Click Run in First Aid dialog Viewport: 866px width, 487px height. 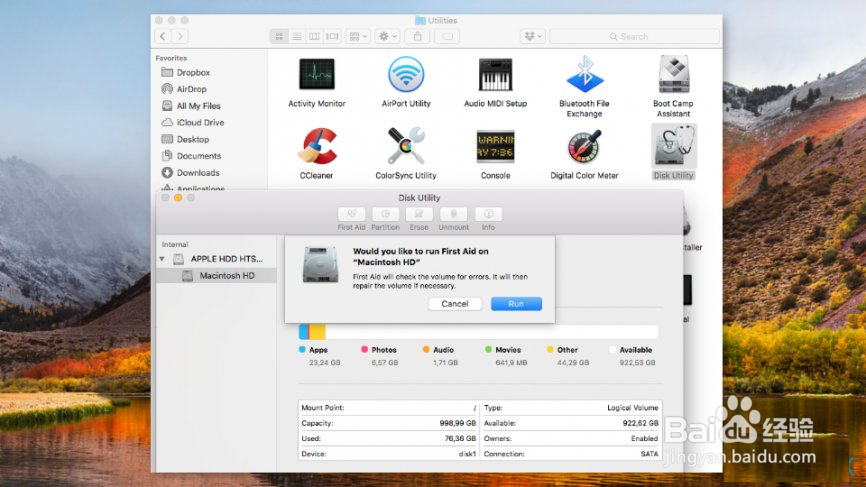click(x=516, y=304)
